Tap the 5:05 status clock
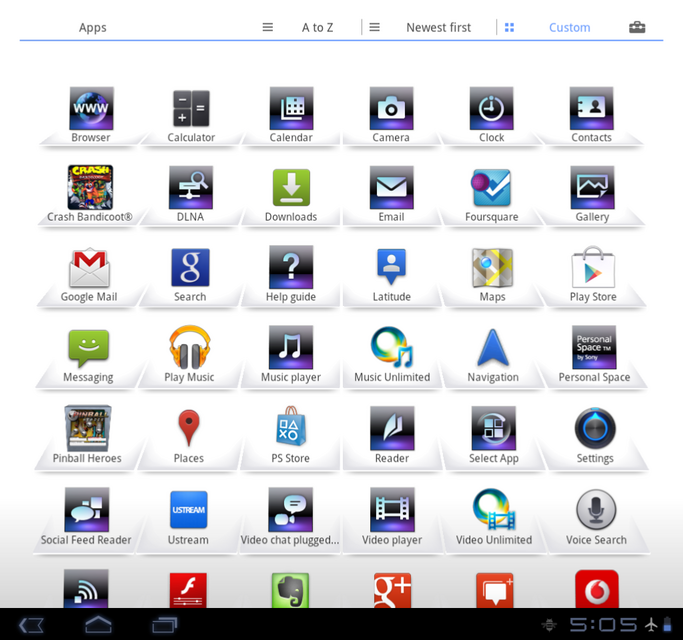Image resolution: width=683 pixels, height=640 pixels. point(603,625)
